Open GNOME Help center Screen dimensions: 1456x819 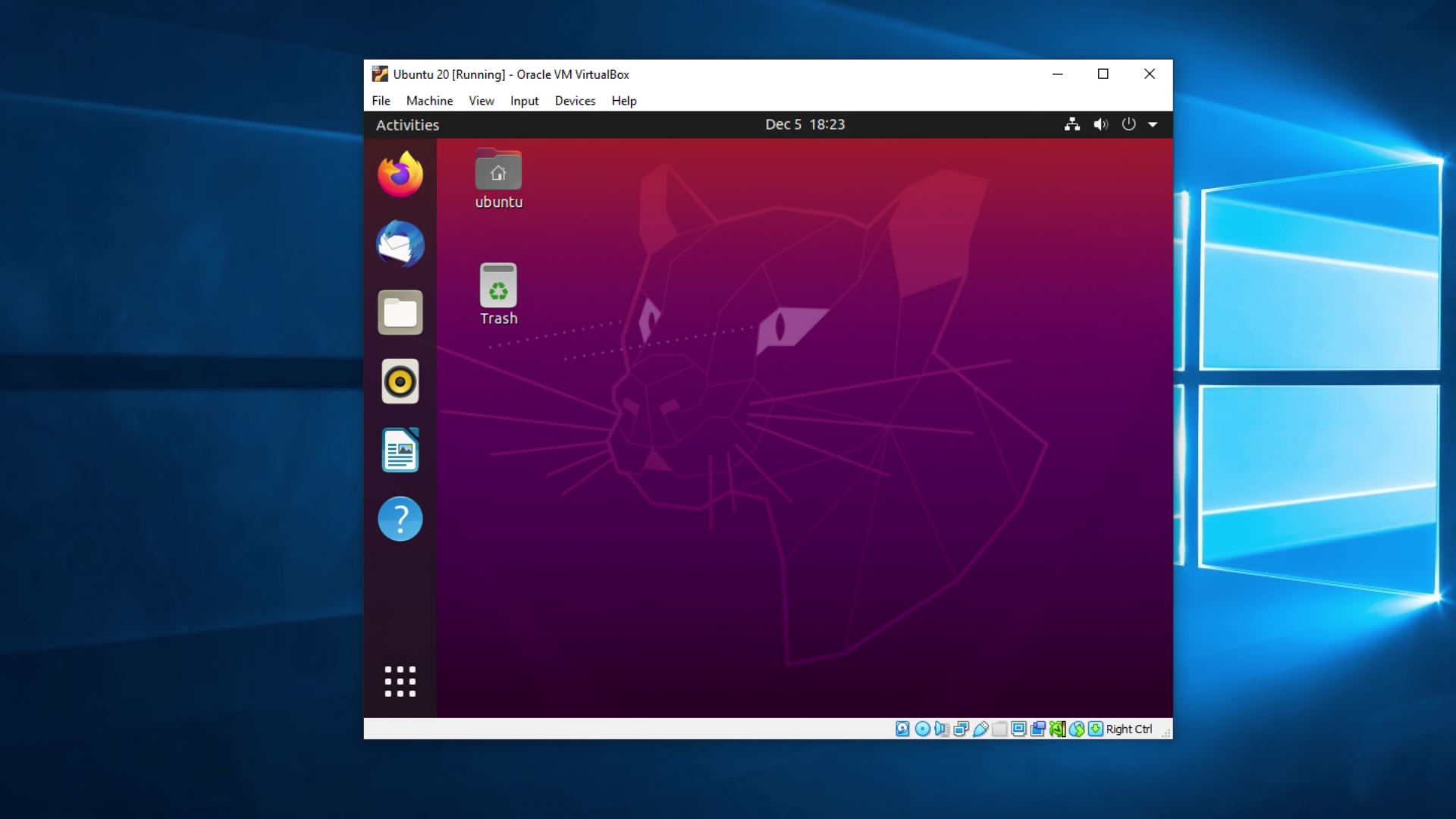point(400,518)
